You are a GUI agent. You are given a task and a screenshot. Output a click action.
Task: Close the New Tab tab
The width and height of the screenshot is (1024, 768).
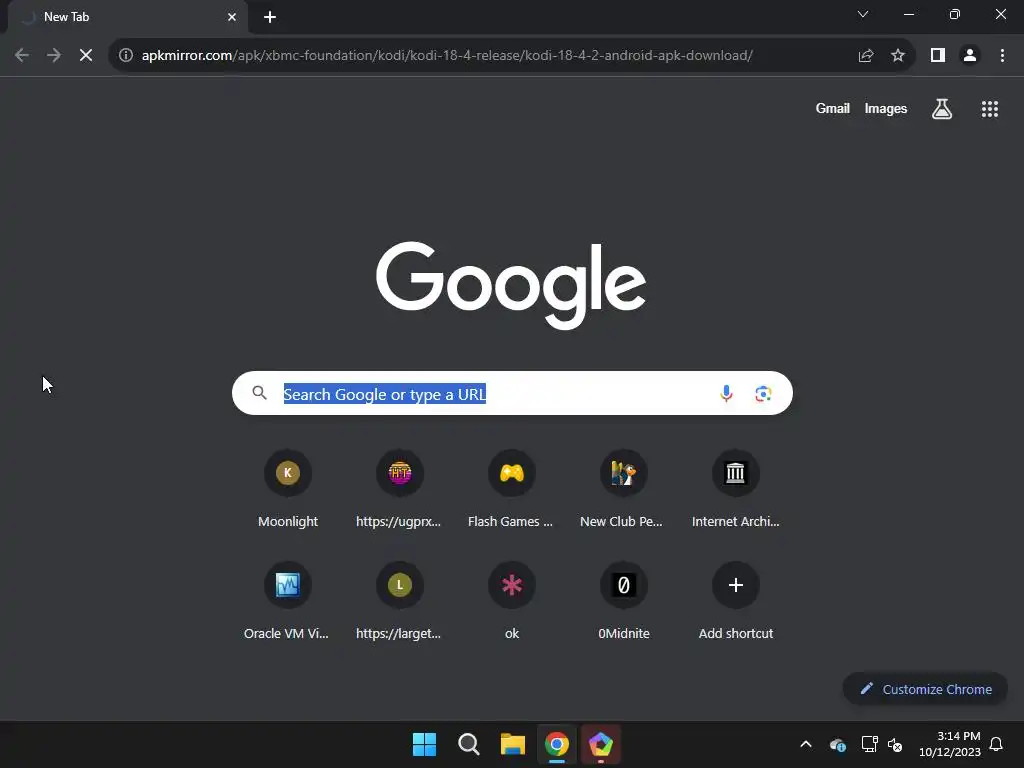pyautogui.click(x=232, y=17)
